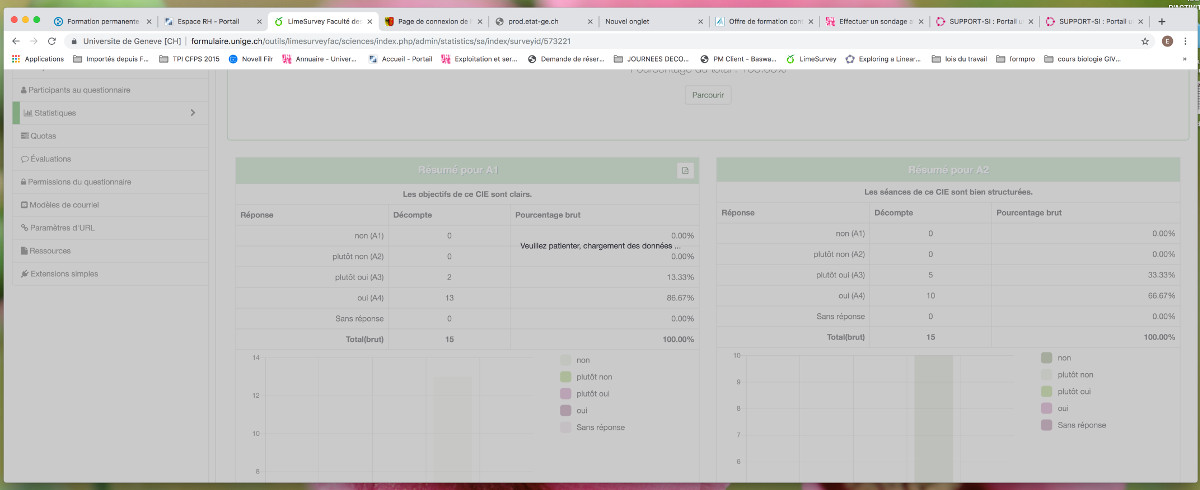Bookmark this page with the star icon
The height and width of the screenshot is (490, 1200).
coord(1145,41)
